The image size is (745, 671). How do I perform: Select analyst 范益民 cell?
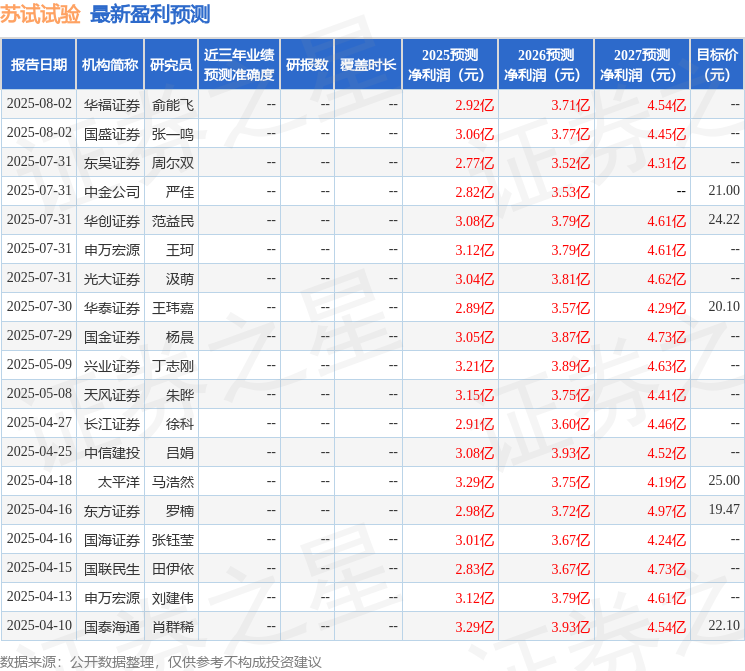[173, 221]
